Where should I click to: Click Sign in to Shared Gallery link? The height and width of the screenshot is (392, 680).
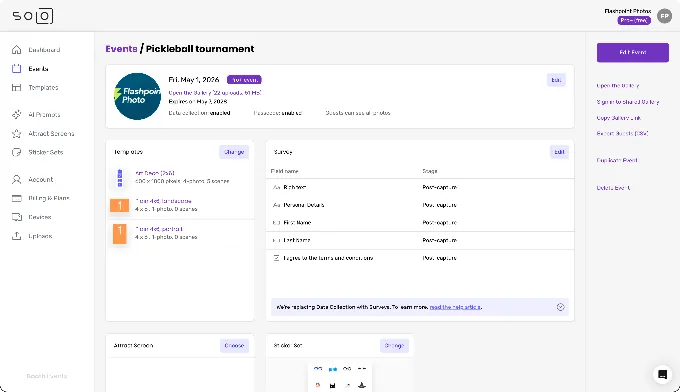(x=628, y=102)
